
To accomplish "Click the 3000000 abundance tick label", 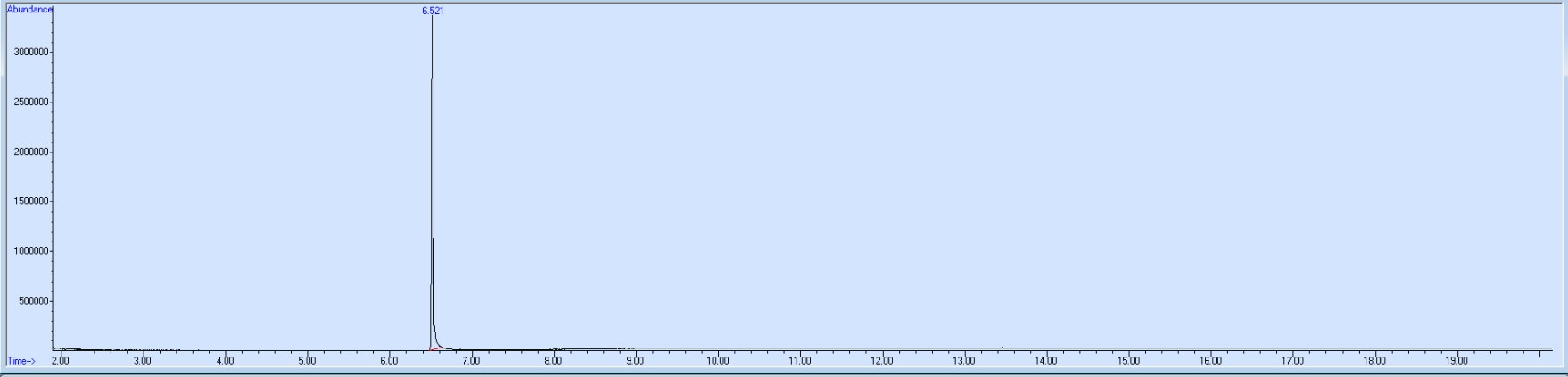I will click(31, 52).
